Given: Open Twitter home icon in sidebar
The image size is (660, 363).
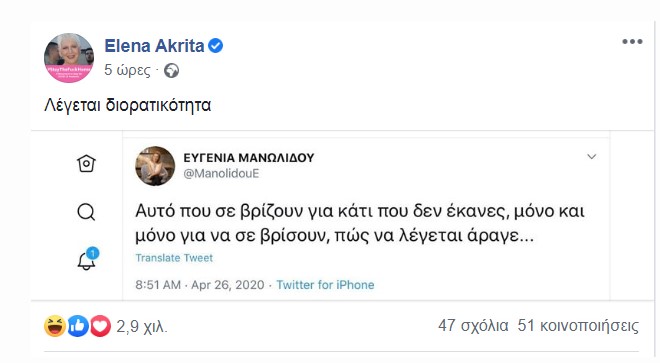Looking at the screenshot, I should click(x=86, y=163).
